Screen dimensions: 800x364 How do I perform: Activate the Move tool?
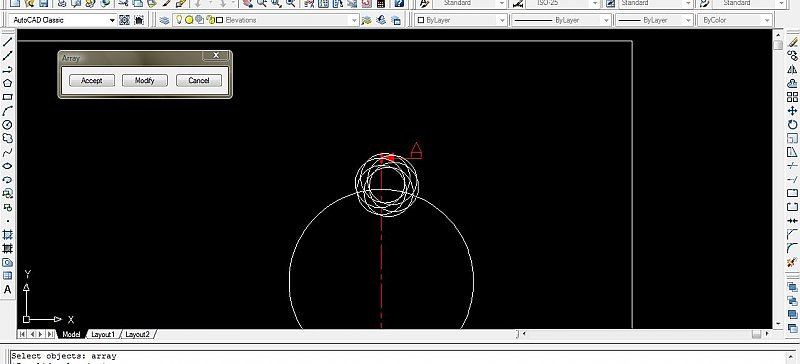pyautogui.click(x=792, y=111)
